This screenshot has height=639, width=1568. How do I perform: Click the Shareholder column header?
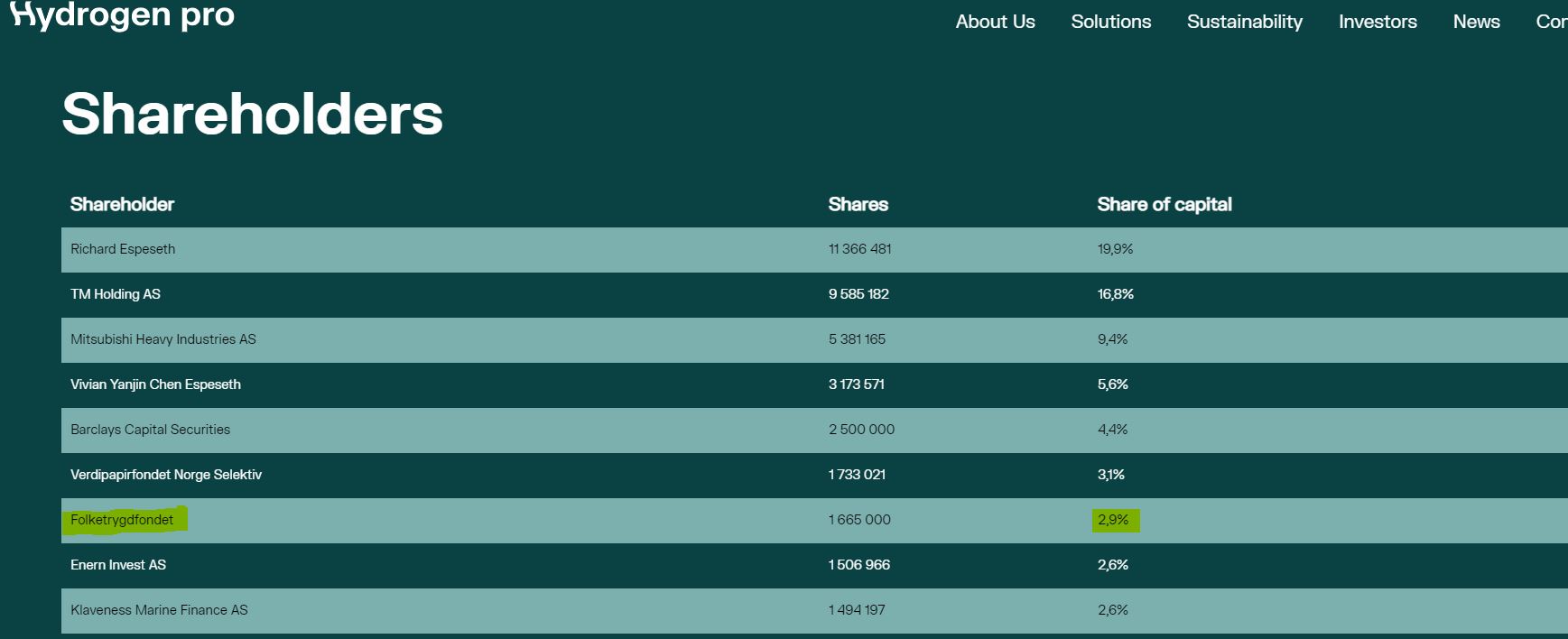122,205
